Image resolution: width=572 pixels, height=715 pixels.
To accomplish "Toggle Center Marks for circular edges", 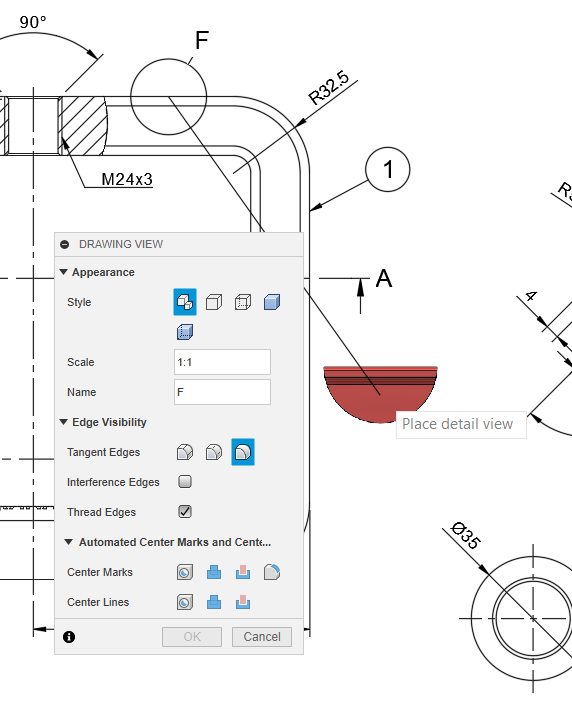I will 185,572.
